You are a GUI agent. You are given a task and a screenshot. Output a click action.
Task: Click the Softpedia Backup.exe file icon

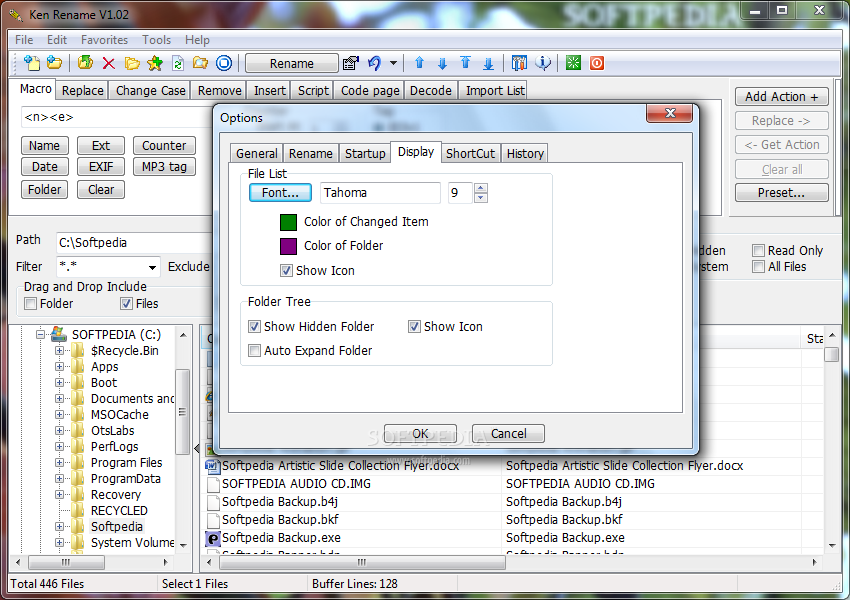tap(212, 538)
